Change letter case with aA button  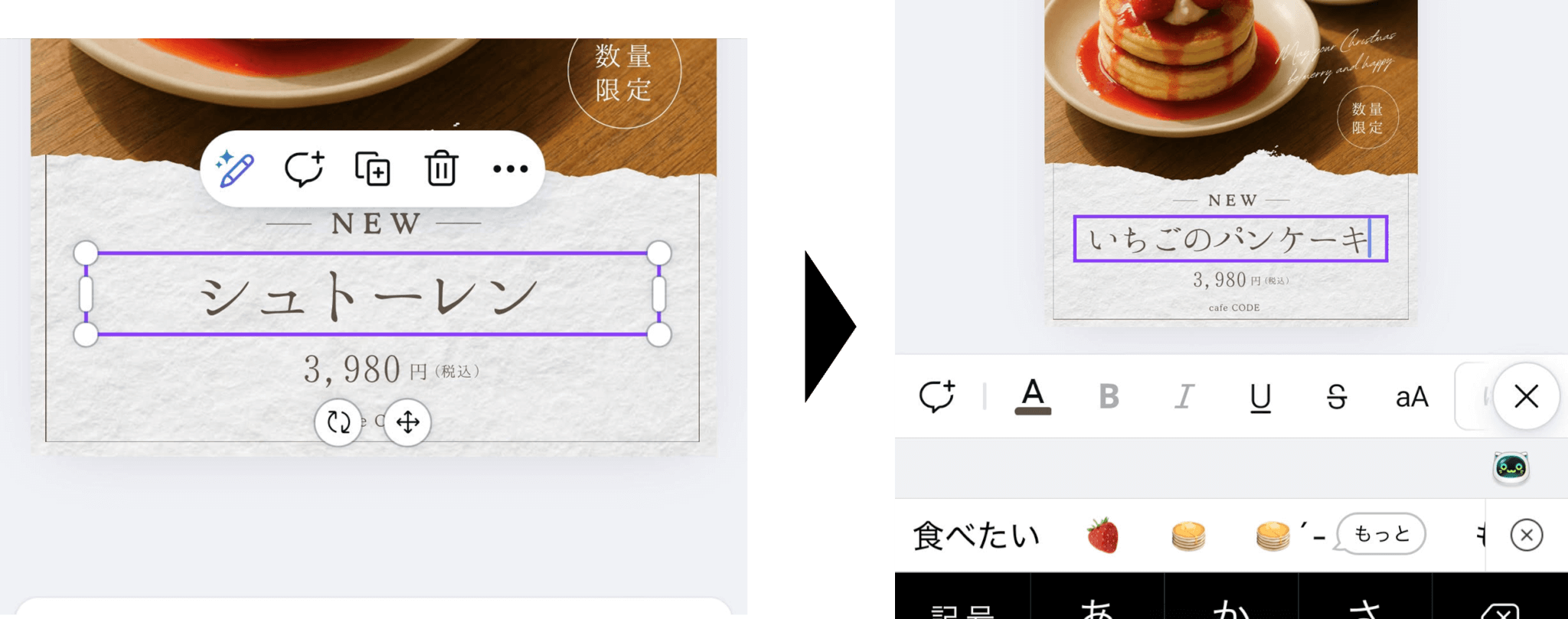1413,397
